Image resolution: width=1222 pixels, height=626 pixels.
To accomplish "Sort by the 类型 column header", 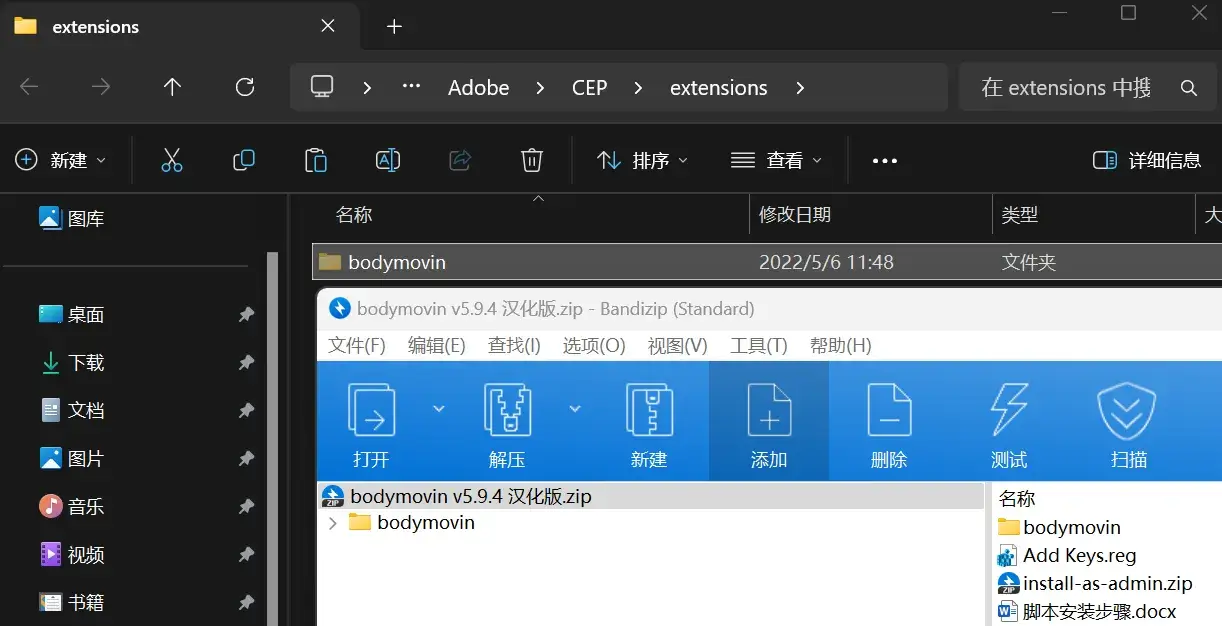I will 1020,215.
